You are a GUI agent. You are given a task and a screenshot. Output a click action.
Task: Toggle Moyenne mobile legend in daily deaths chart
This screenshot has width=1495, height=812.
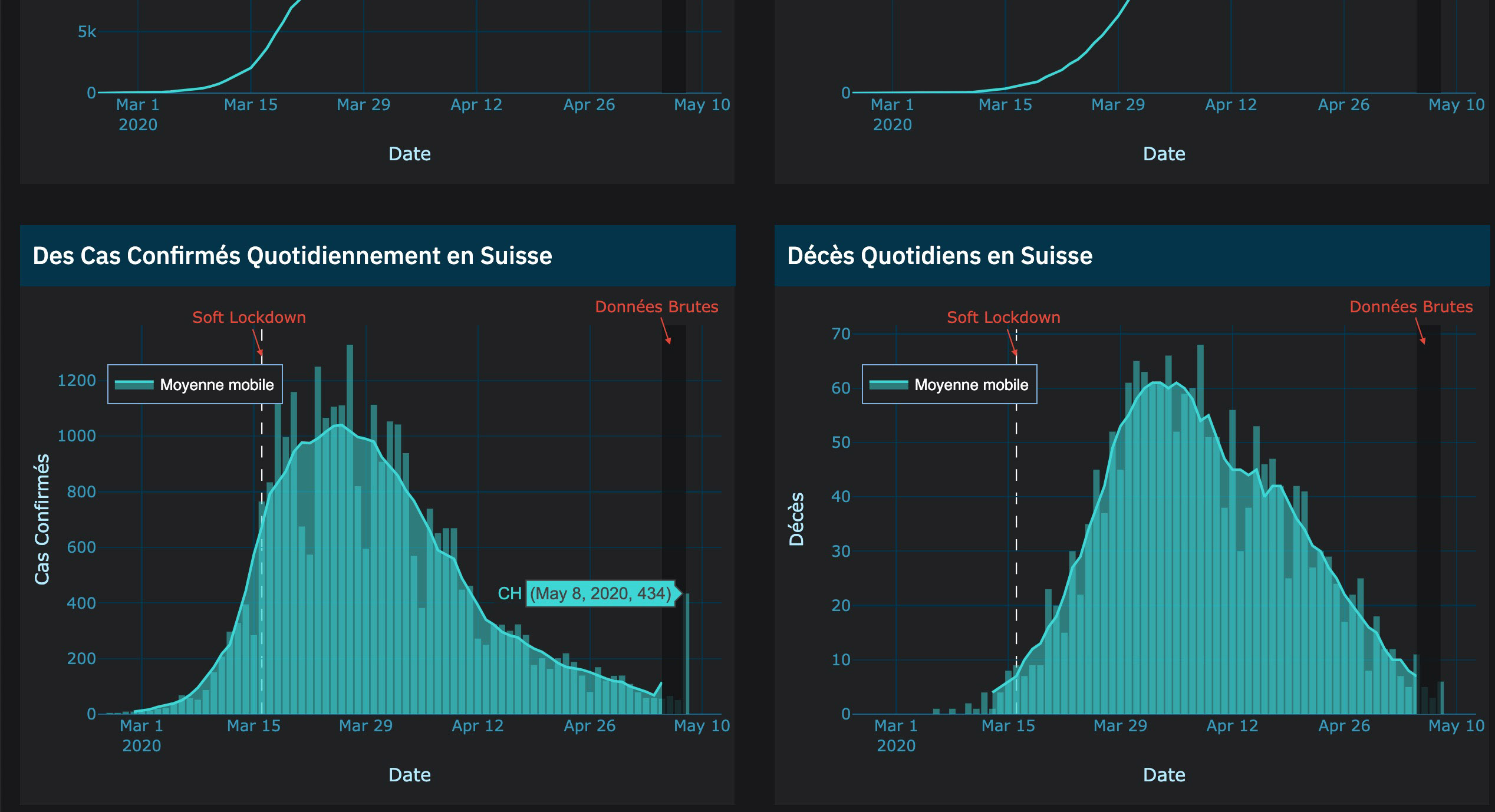(971, 385)
